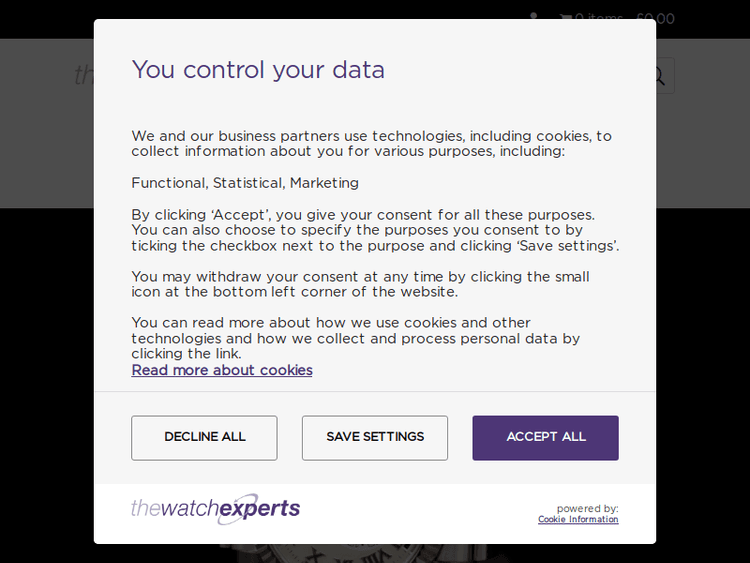
Task: Click the paragraph about withdrawing your consent
Action: tap(360, 284)
